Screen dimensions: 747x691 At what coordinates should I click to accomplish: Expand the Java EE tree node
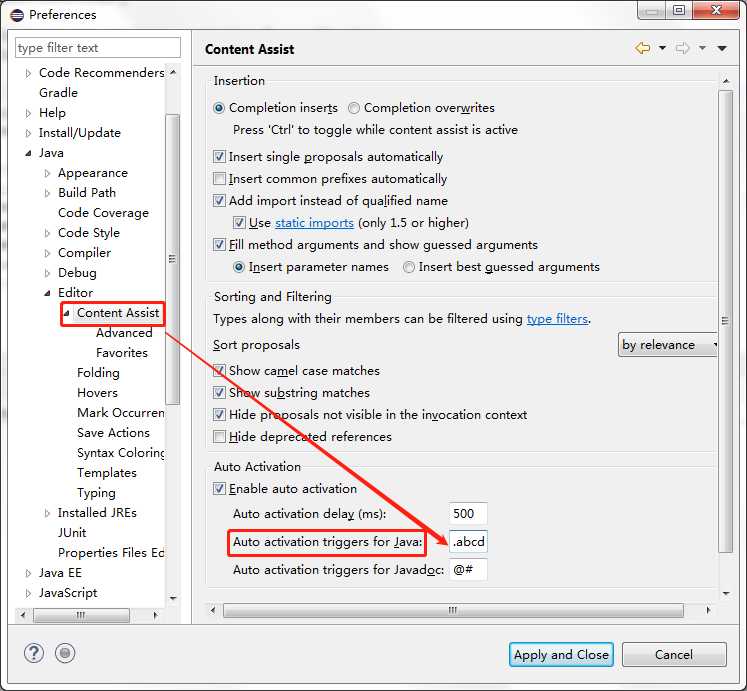(28, 573)
